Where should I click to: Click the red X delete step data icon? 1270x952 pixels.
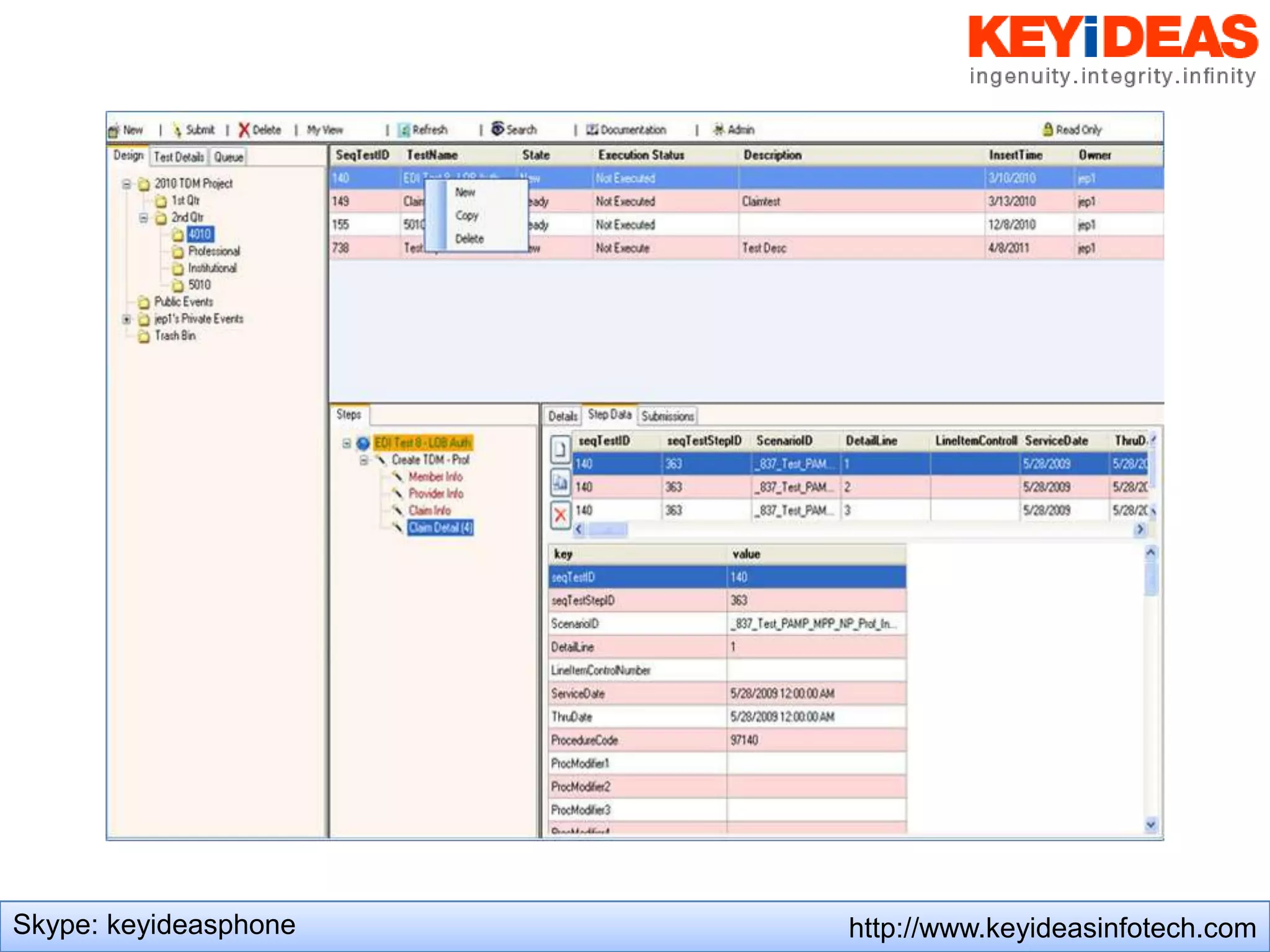tap(561, 515)
